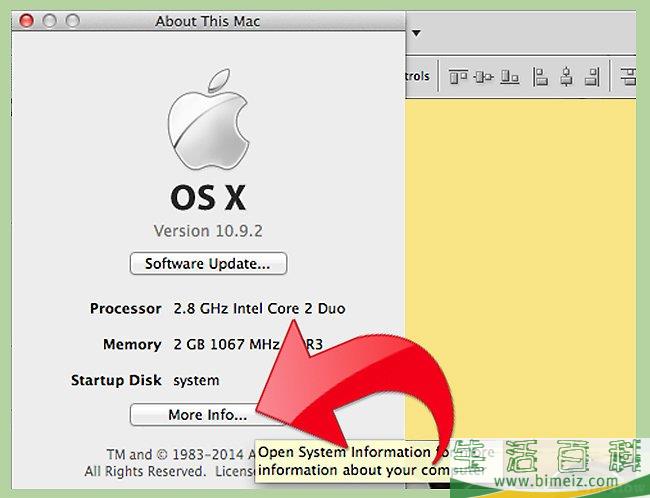Select the align bottom edges icon

point(509,77)
